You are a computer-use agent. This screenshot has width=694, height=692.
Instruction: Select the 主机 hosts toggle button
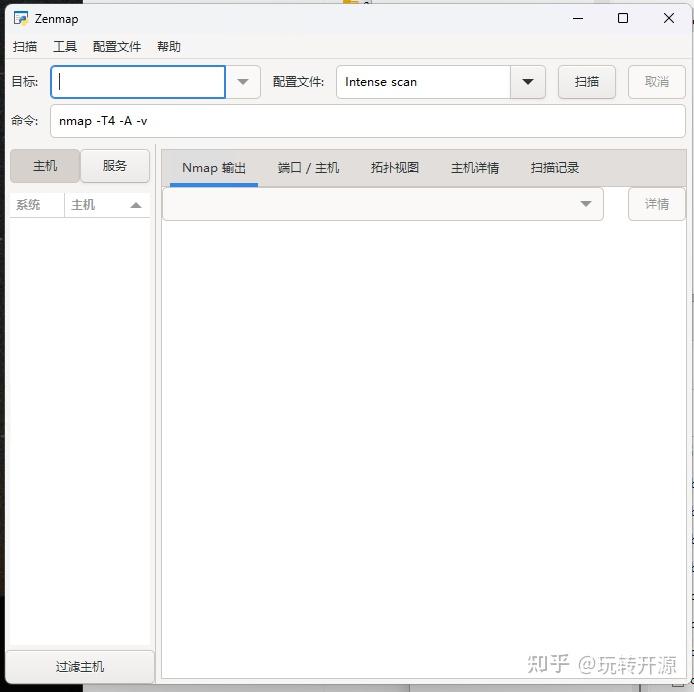45,166
